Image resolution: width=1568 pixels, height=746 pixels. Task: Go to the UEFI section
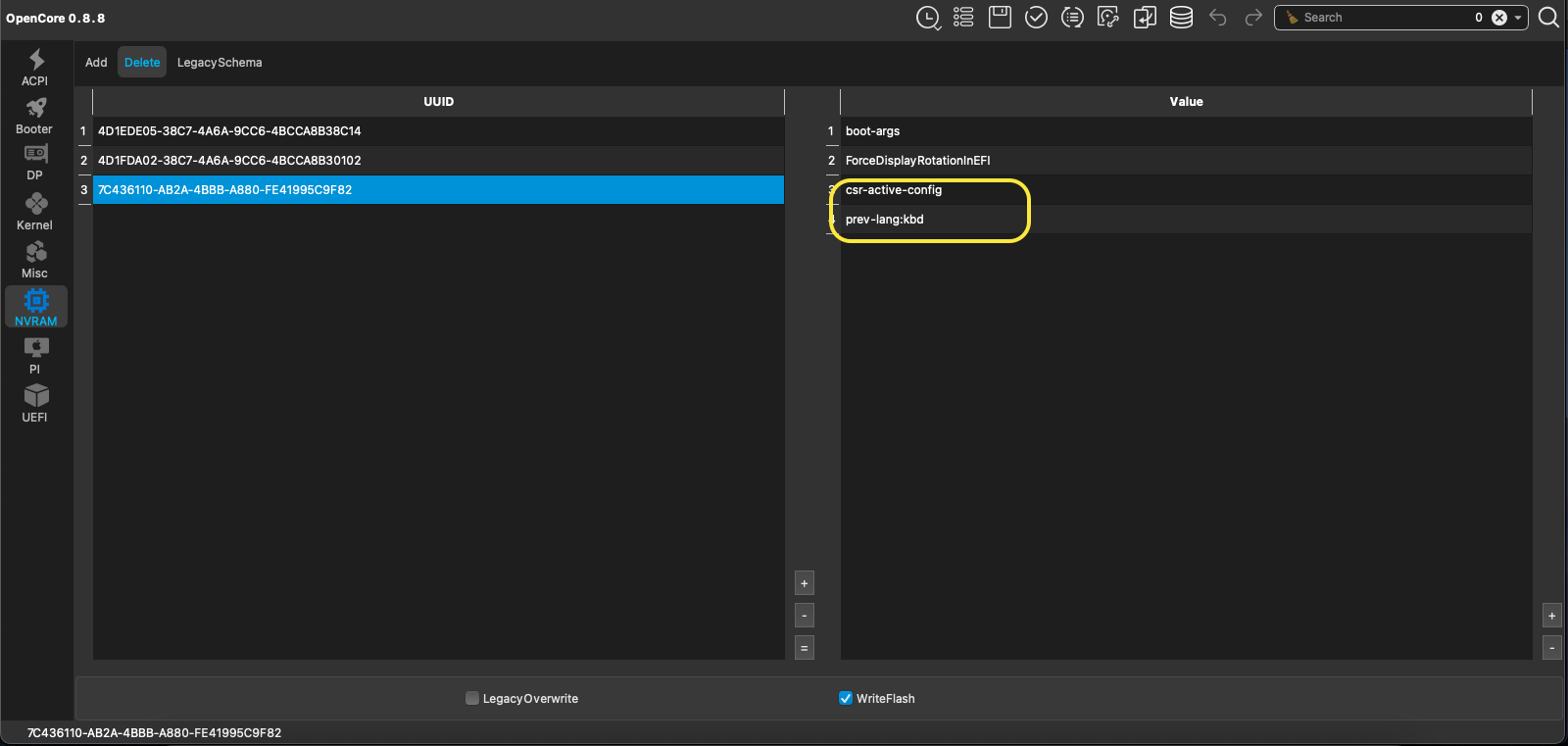(35, 403)
